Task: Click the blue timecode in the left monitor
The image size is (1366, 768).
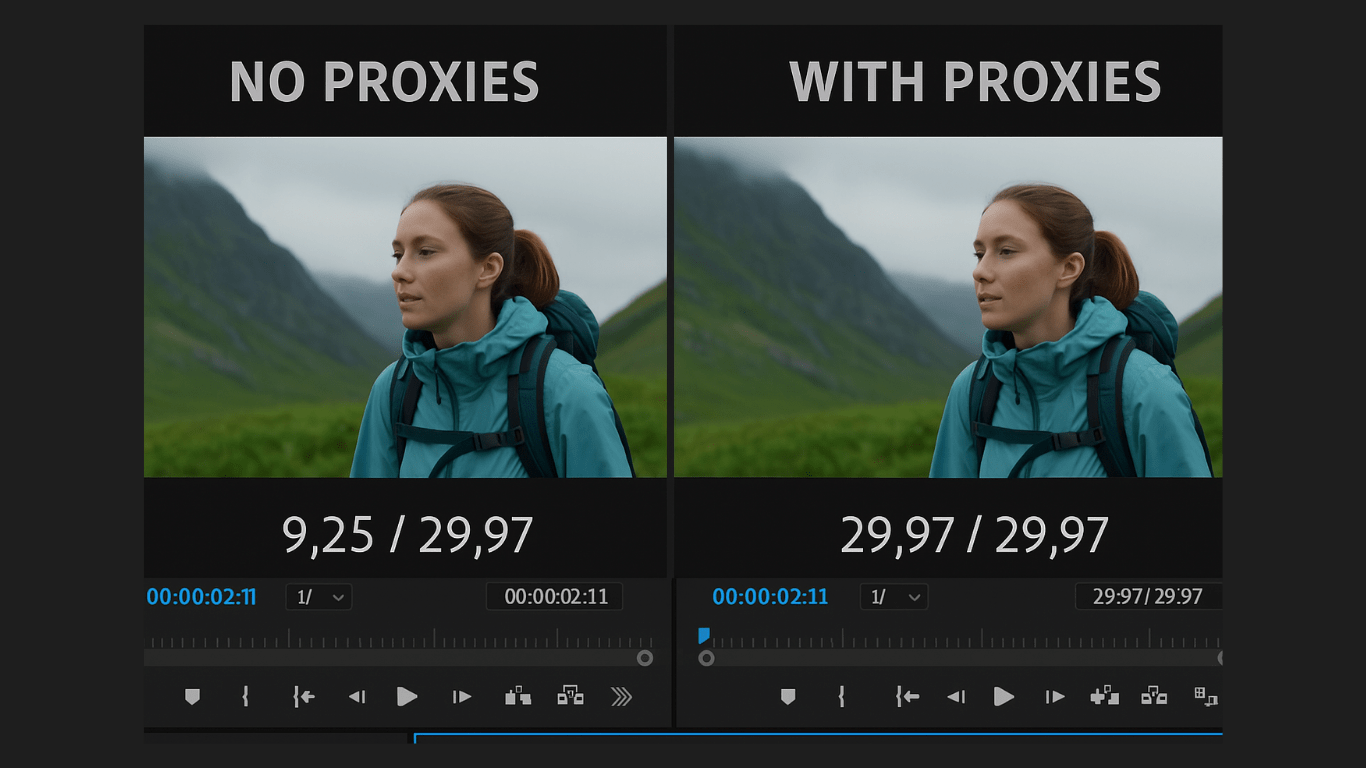Action: click(201, 597)
